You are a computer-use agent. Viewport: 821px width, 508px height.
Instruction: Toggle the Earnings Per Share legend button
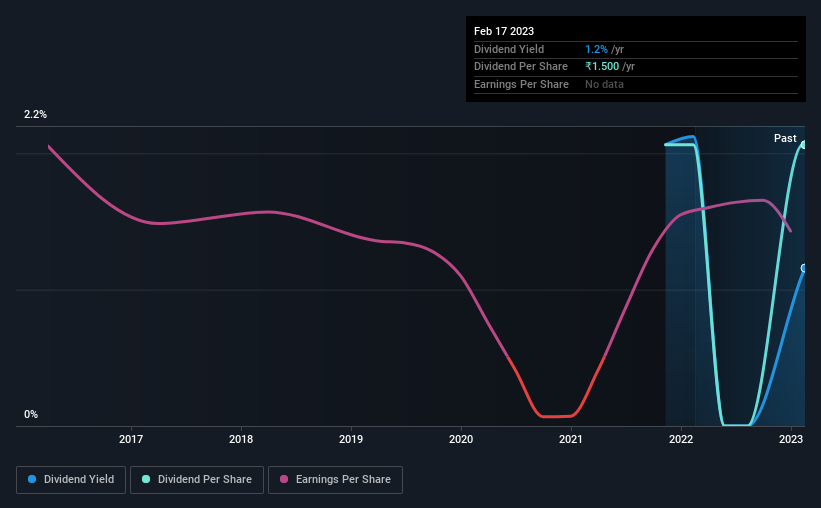[335, 480]
